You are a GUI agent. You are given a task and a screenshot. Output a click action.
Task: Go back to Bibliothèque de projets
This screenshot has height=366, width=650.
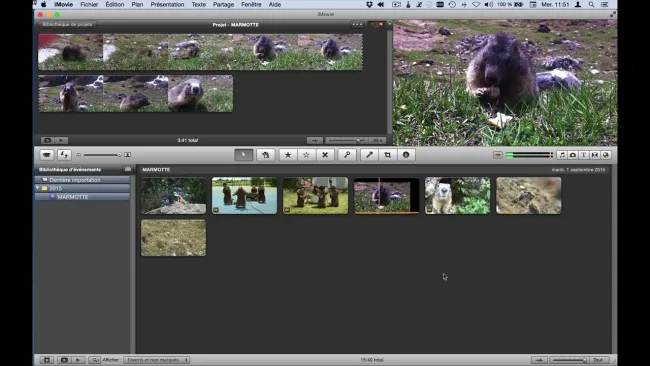[68, 24]
